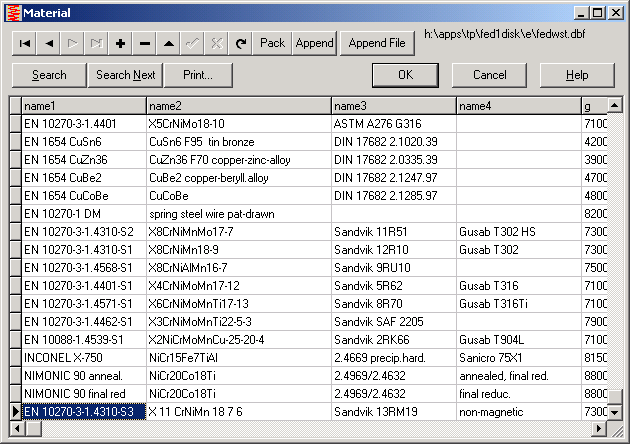
Task: Click the Pack toolbar button
Action: pyautogui.click(x=272, y=43)
